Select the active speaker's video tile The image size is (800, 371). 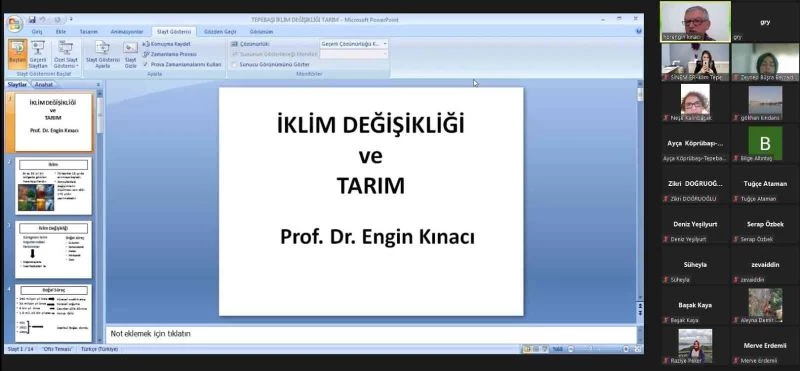click(695, 21)
